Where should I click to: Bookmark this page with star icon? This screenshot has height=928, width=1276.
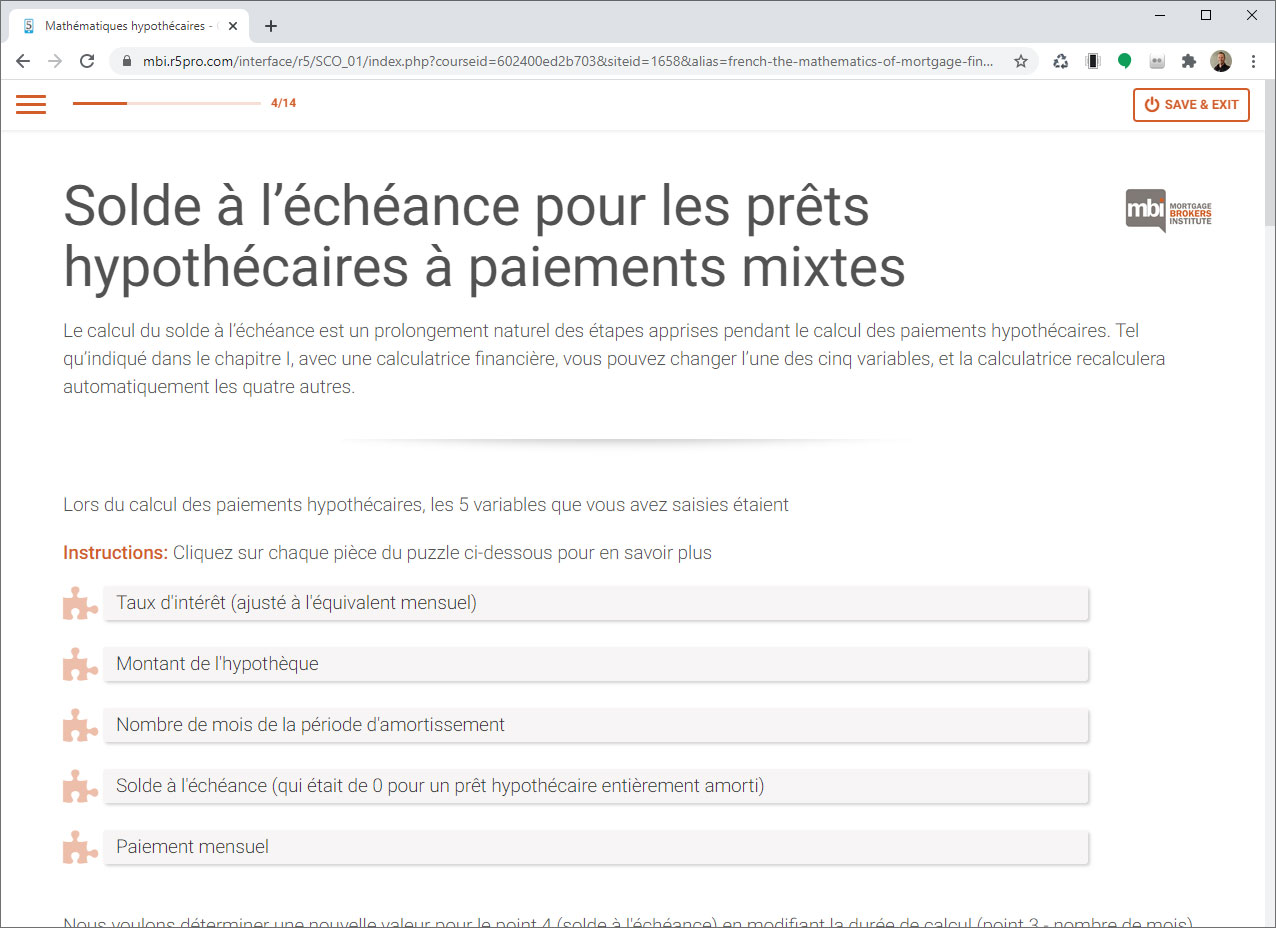[1021, 61]
